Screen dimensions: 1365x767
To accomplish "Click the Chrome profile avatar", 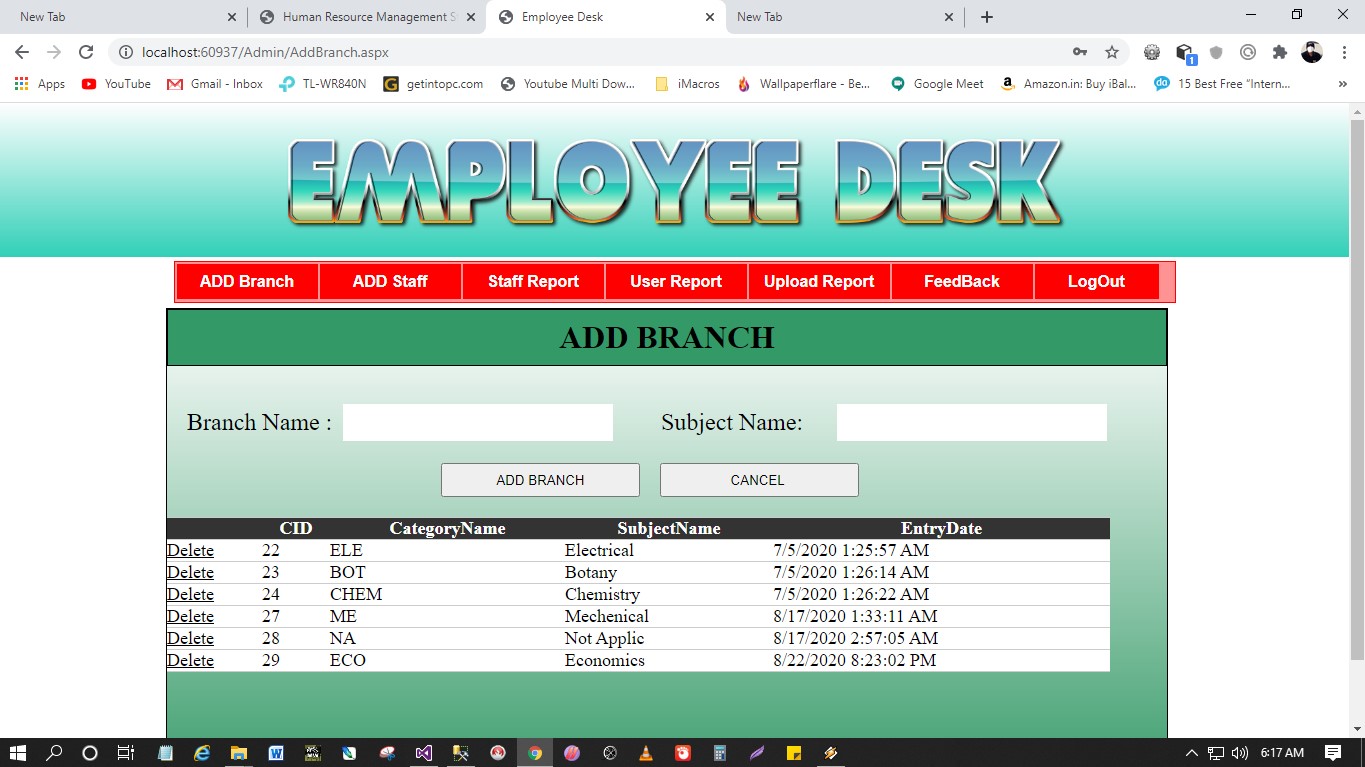I will tap(1311, 52).
